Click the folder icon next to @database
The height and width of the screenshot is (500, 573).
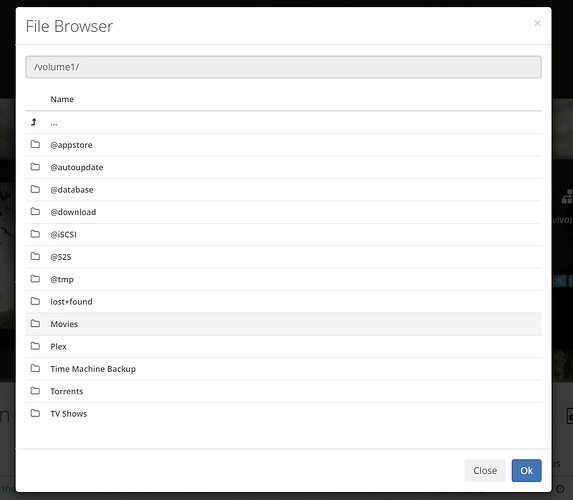coord(35,189)
